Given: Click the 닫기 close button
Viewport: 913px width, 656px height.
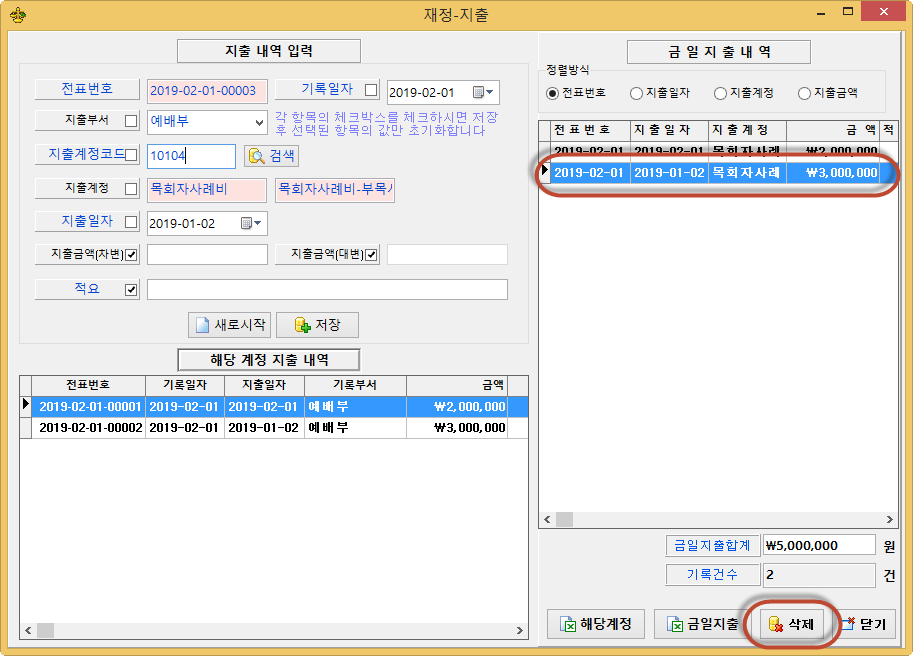Looking at the screenshot, I should 864,624.
